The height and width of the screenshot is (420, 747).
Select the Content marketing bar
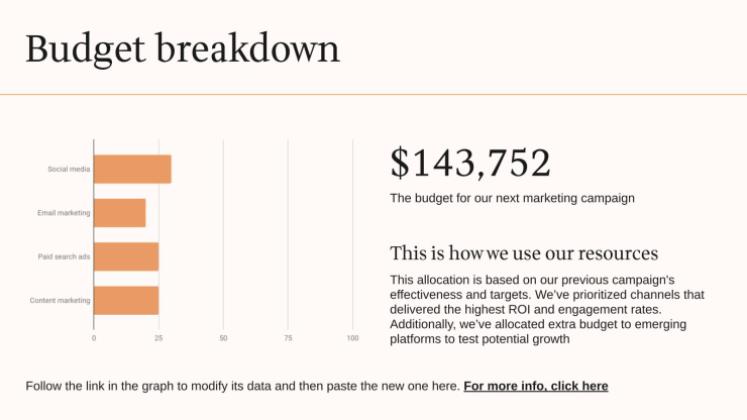126,300
